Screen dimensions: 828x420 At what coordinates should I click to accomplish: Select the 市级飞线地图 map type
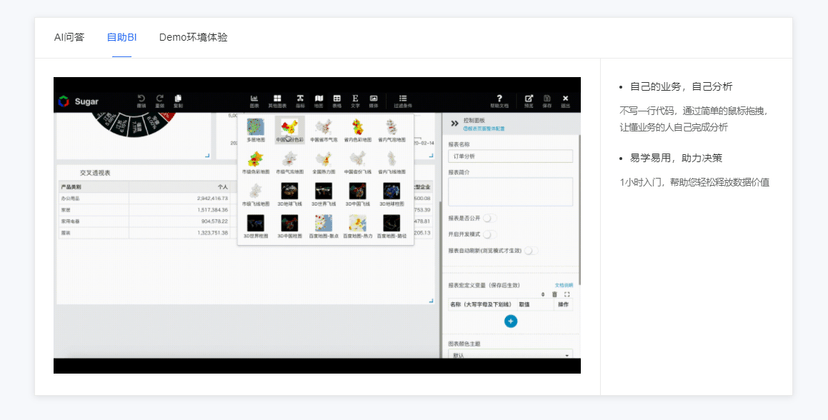256,194
